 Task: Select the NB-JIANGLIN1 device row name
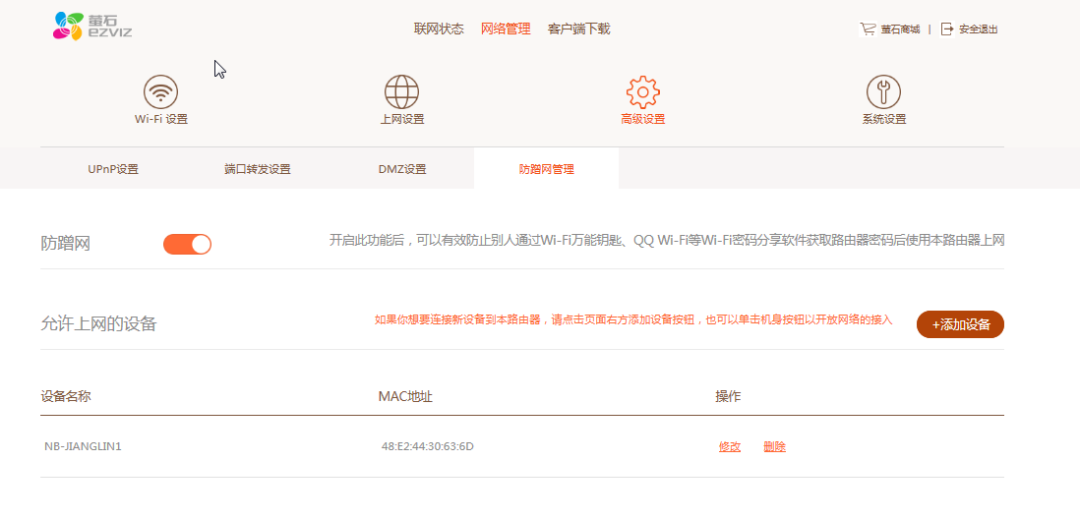tap(83, 446)
